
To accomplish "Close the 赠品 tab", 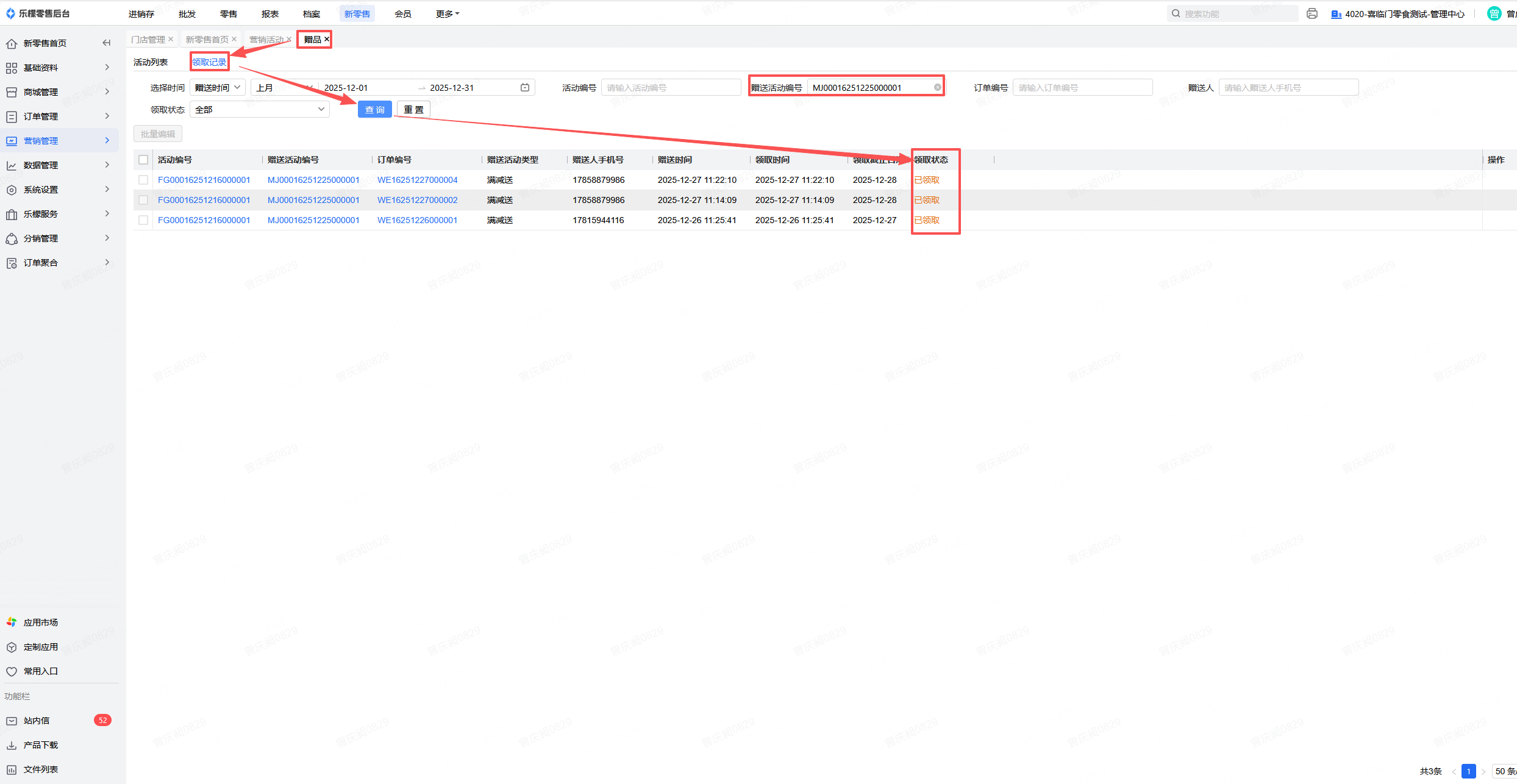I will [x=327, y=39].
